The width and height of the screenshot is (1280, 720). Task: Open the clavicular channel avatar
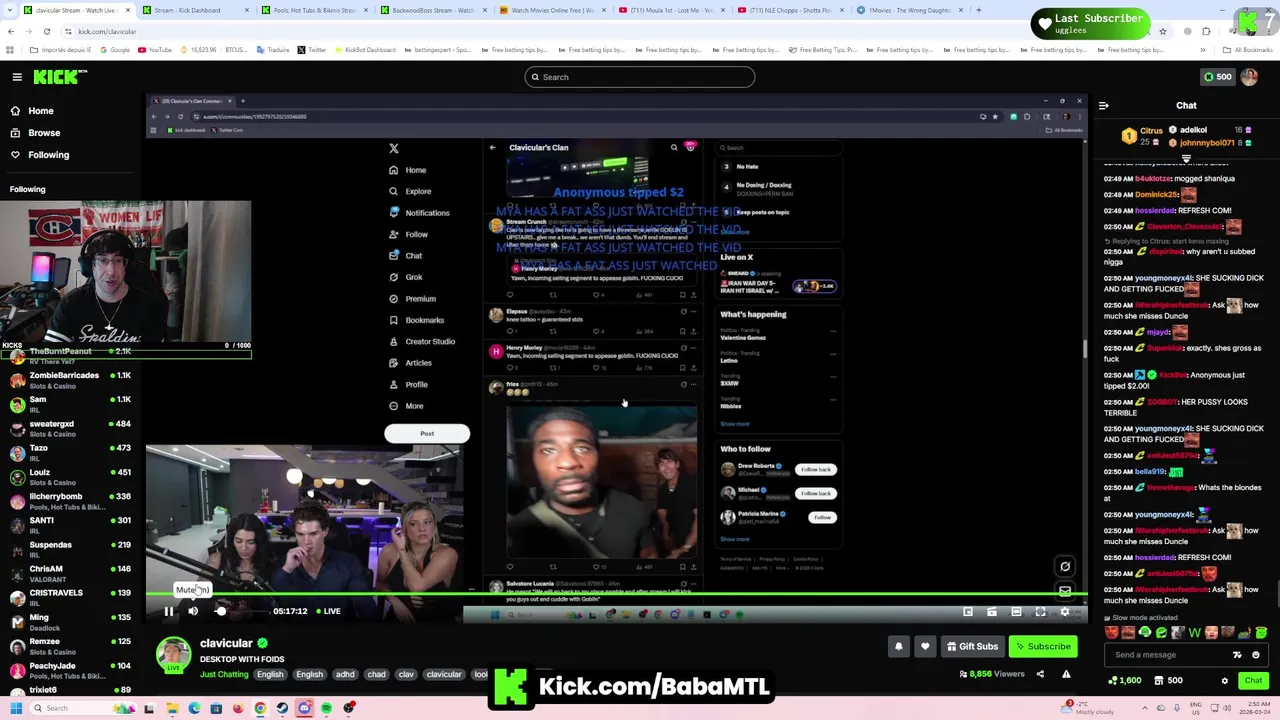pos(173,655)
